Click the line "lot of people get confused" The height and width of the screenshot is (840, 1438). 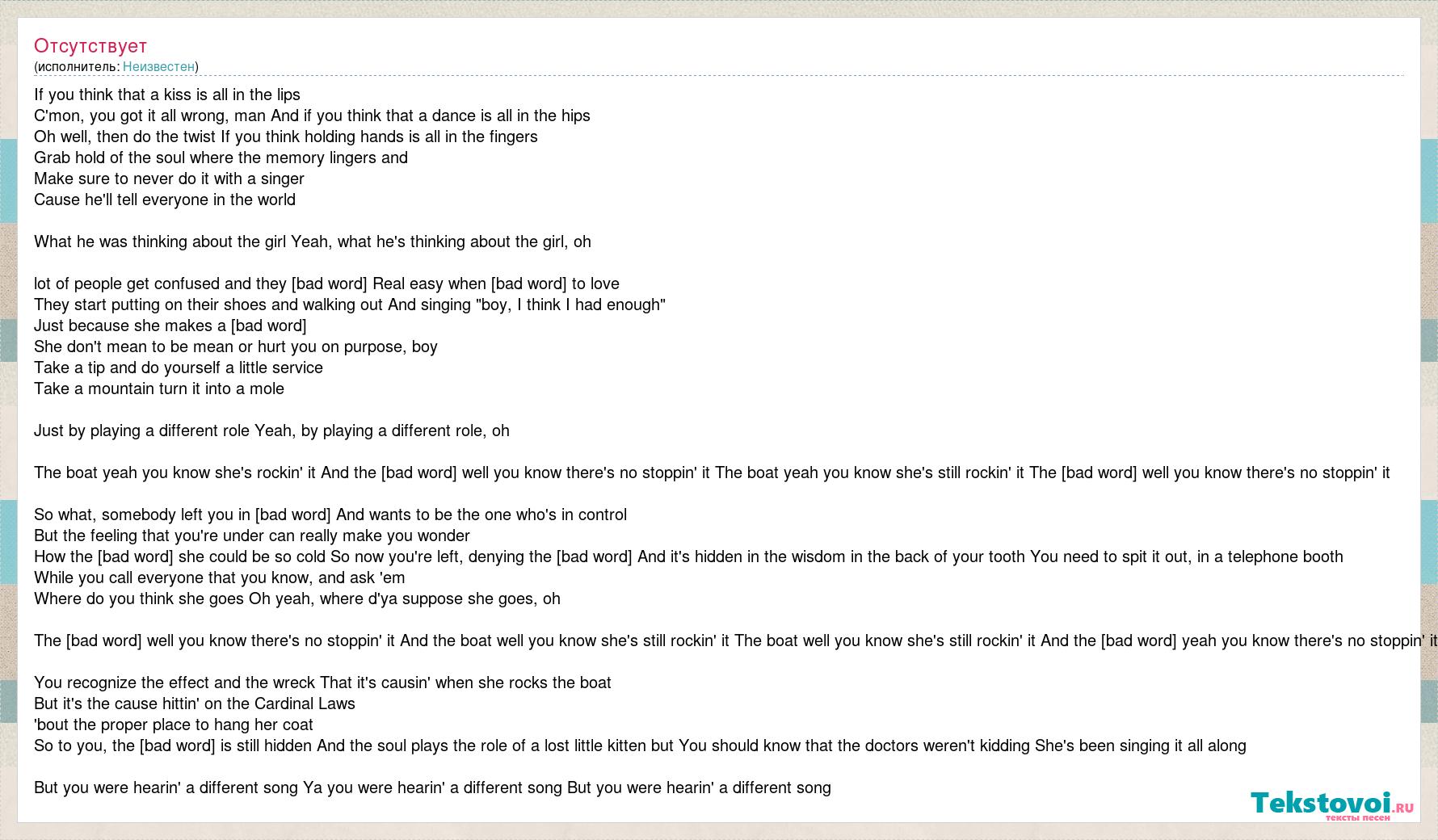pos(326,283)
